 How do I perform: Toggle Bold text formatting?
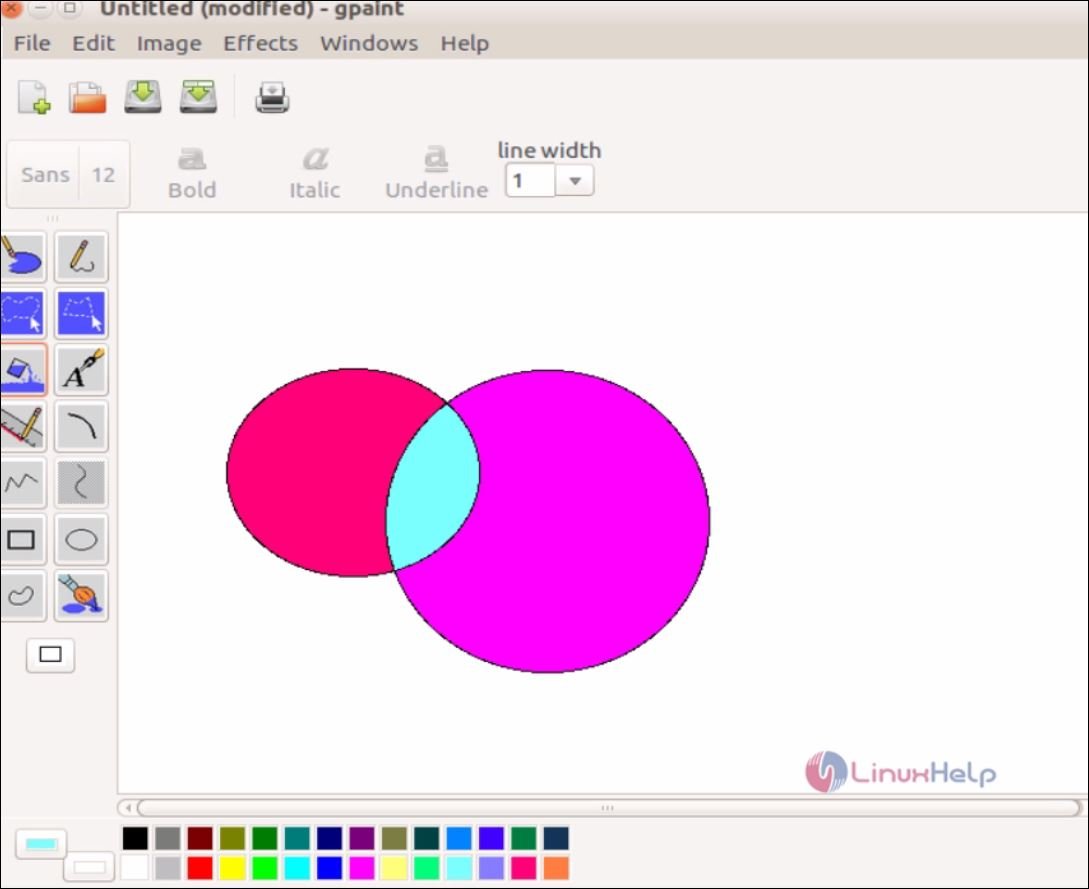pos(191,172)
